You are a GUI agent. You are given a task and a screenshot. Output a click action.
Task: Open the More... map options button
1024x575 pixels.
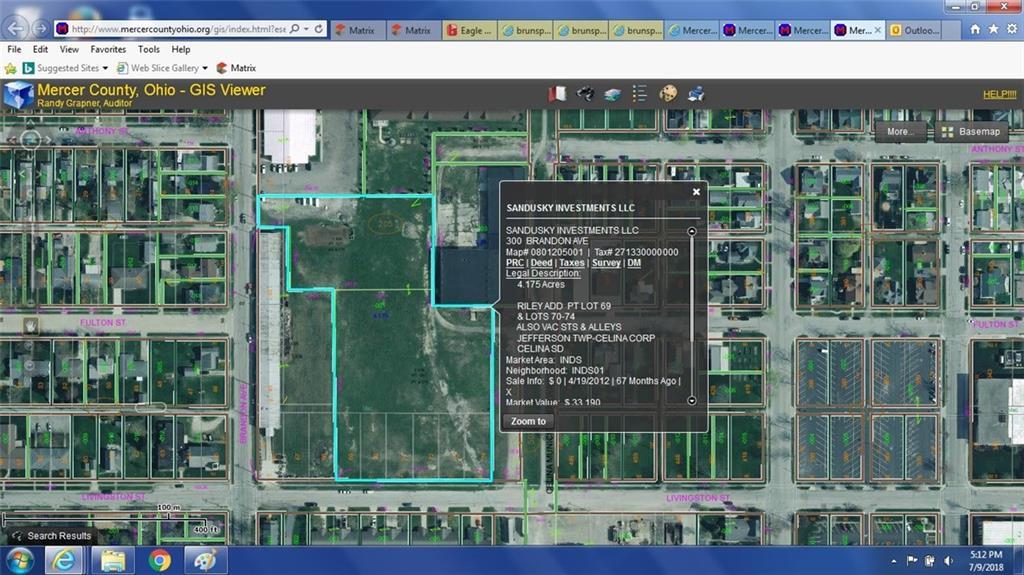click(x=900, y=131)
